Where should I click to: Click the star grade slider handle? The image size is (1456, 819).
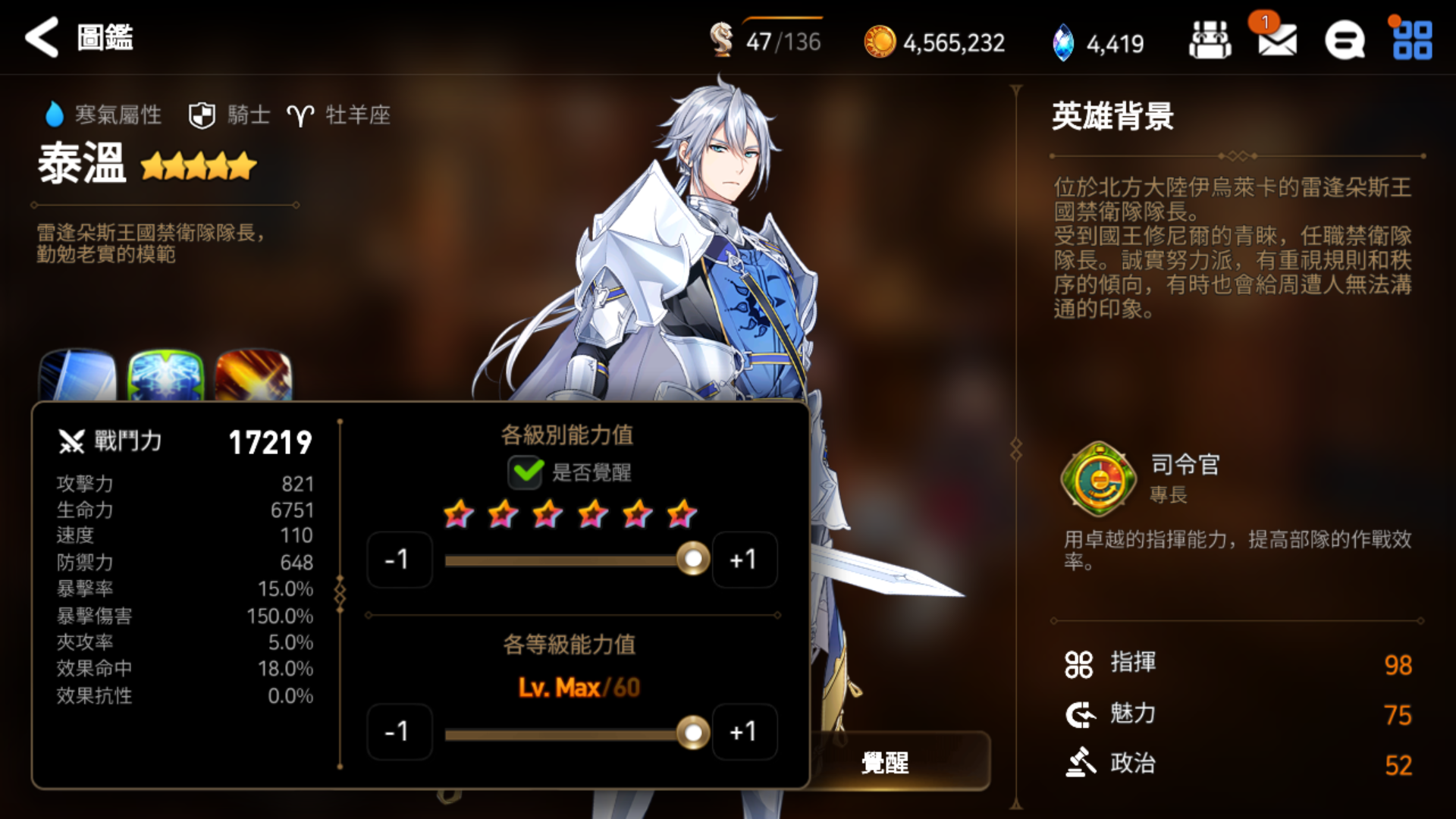693,560
